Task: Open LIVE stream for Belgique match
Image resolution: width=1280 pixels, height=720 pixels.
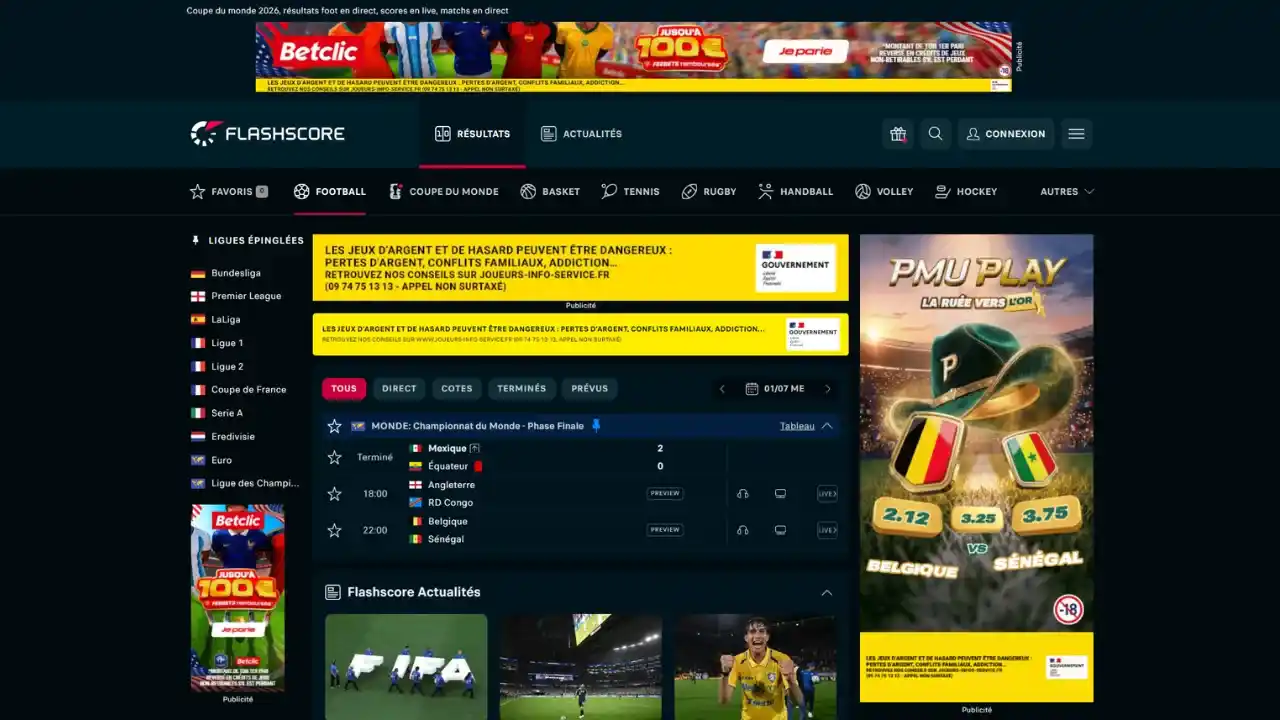Action: click(x=827, y=530)
